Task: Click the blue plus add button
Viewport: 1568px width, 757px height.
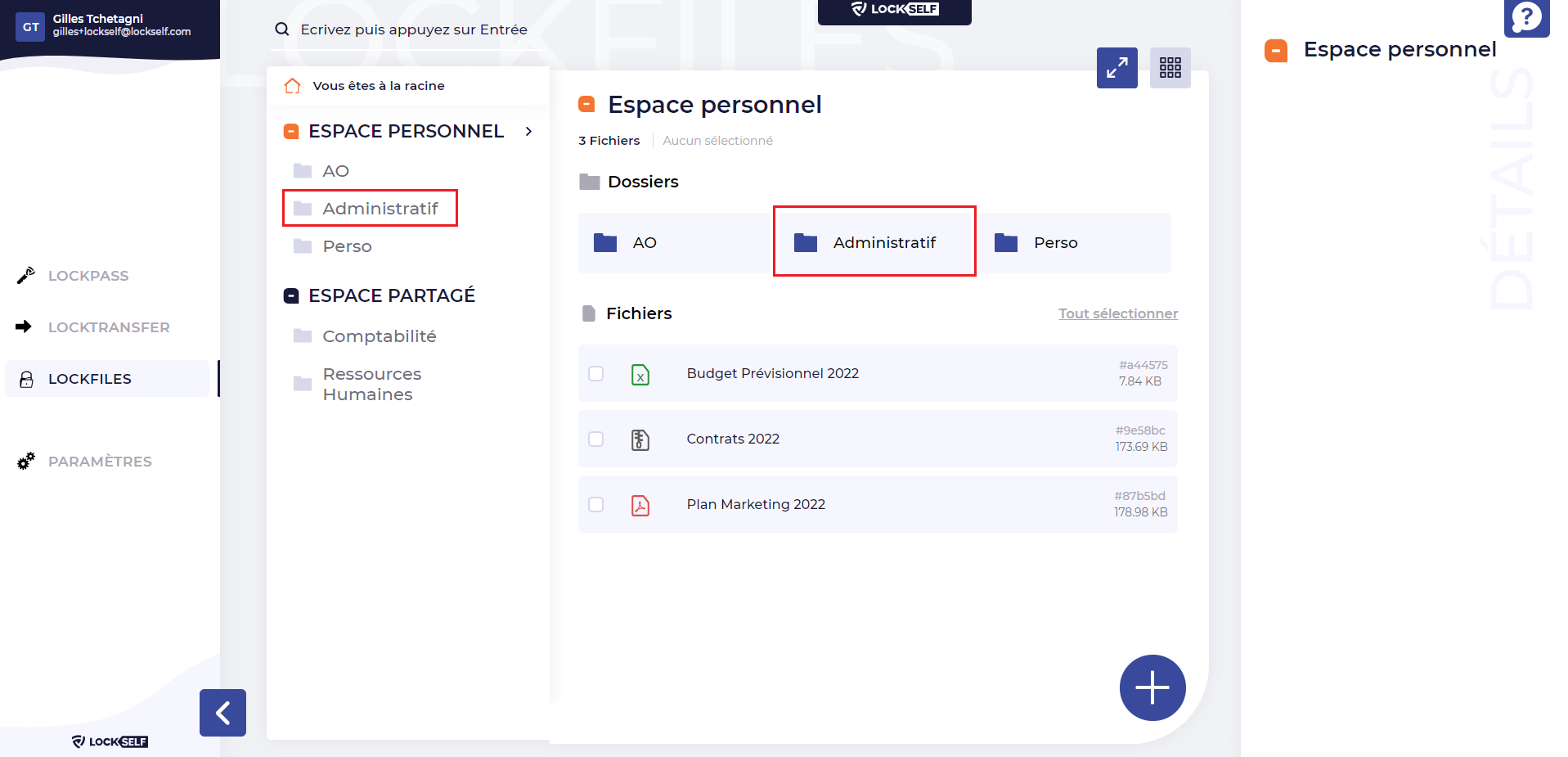Action: tap(1152, 687)
